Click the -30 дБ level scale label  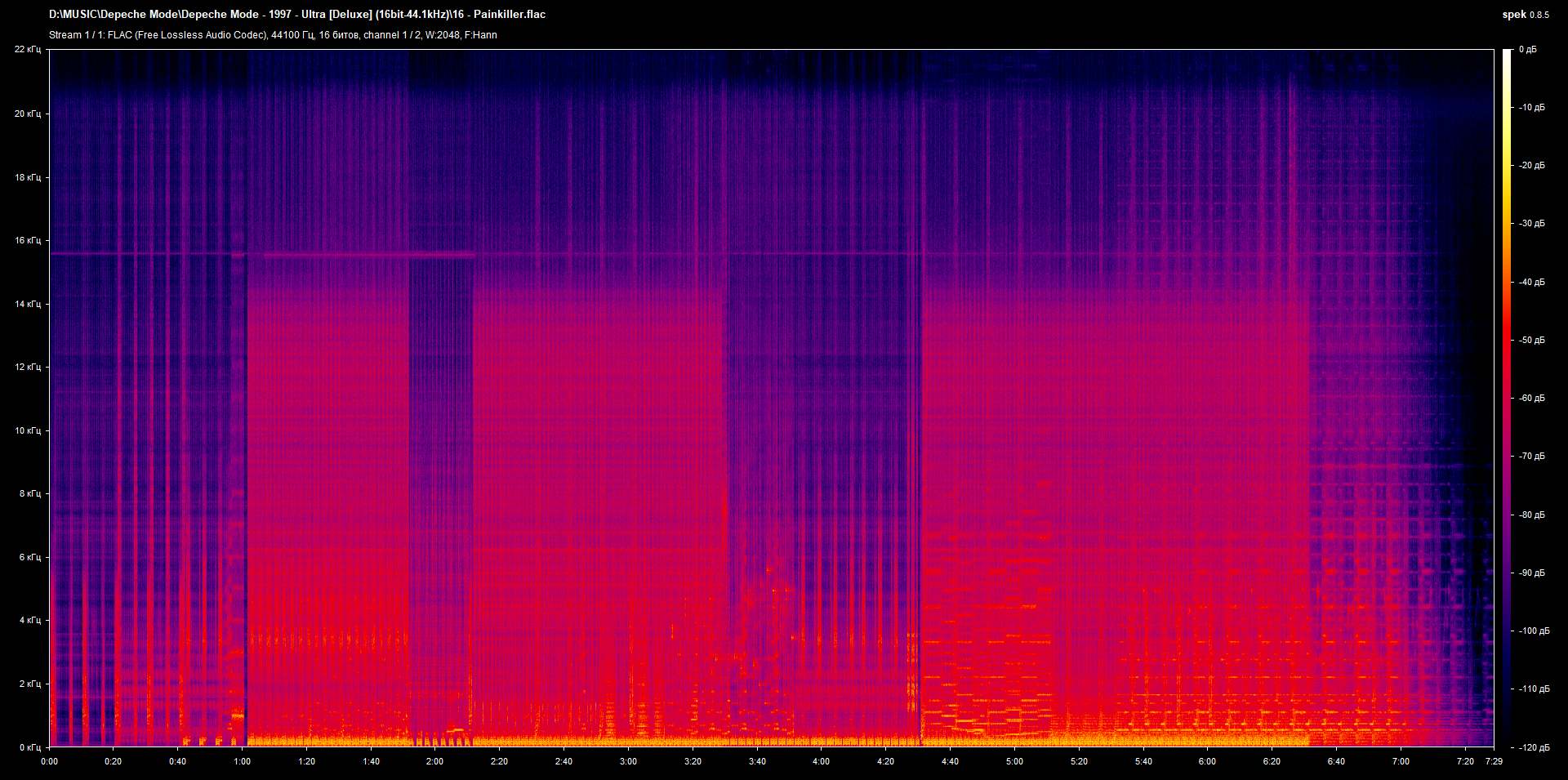tap(1532, 224)
